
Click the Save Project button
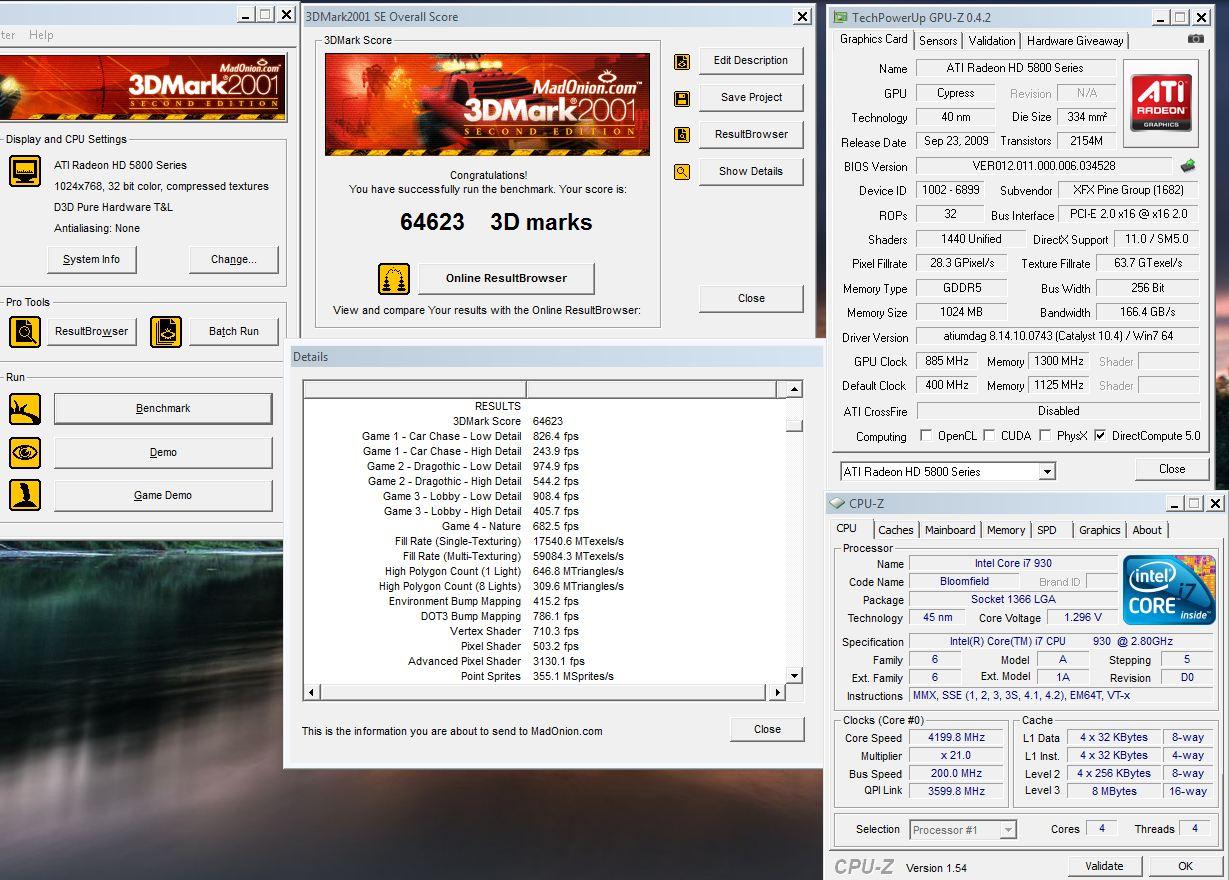tap(750, 97)
